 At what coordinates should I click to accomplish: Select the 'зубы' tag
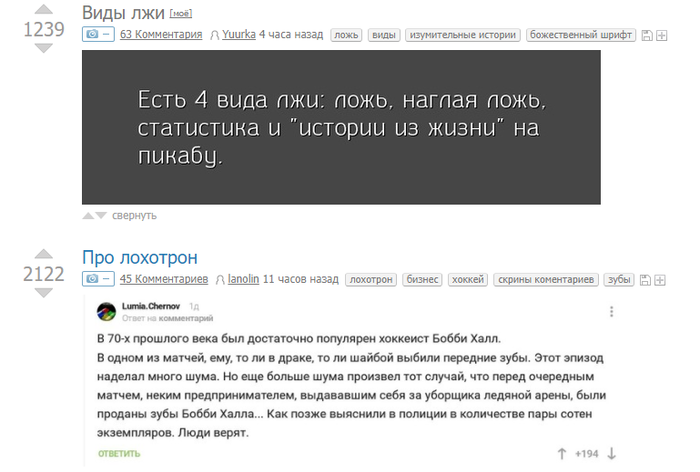(619, 280)
